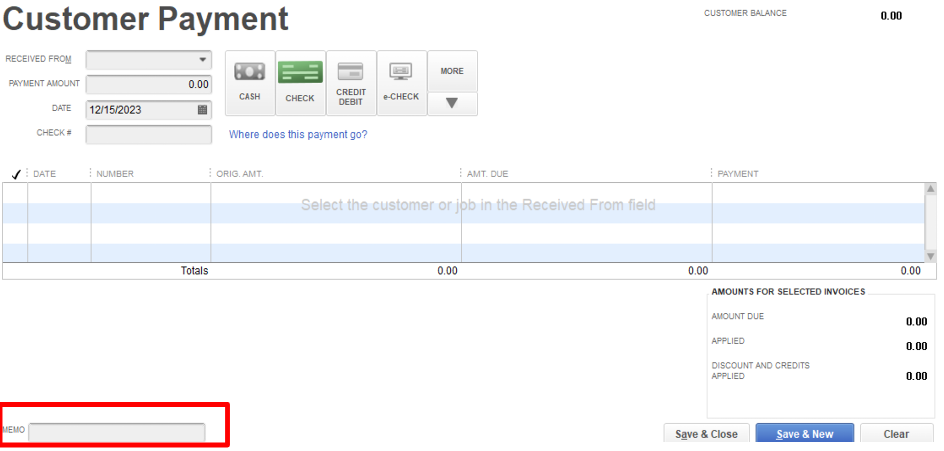Screen dimensions: 944x451
Task: Click the ORIG. AMT. column header
Action: (x=240, y=174)
